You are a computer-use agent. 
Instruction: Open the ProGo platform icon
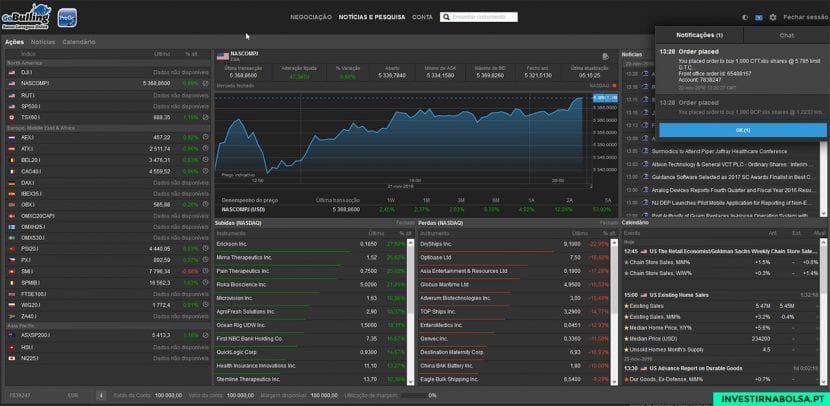(x=66, y=17)
